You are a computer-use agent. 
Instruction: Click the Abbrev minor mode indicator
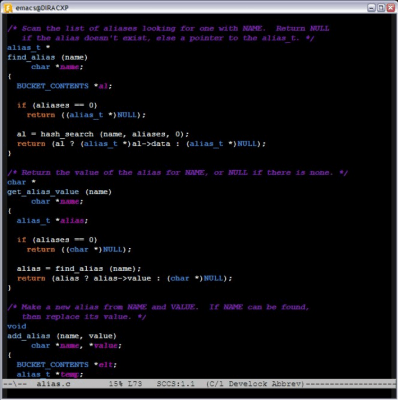coord(287,384)
